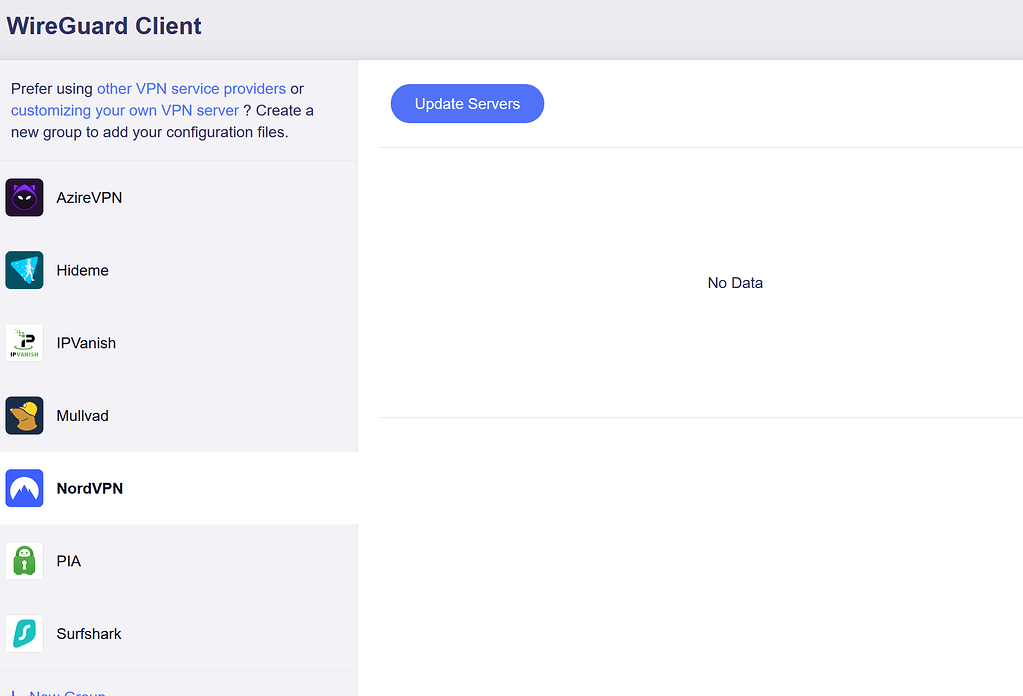Click the PIA green padlock icon
Screen dimensions: 1023x696
24,561
